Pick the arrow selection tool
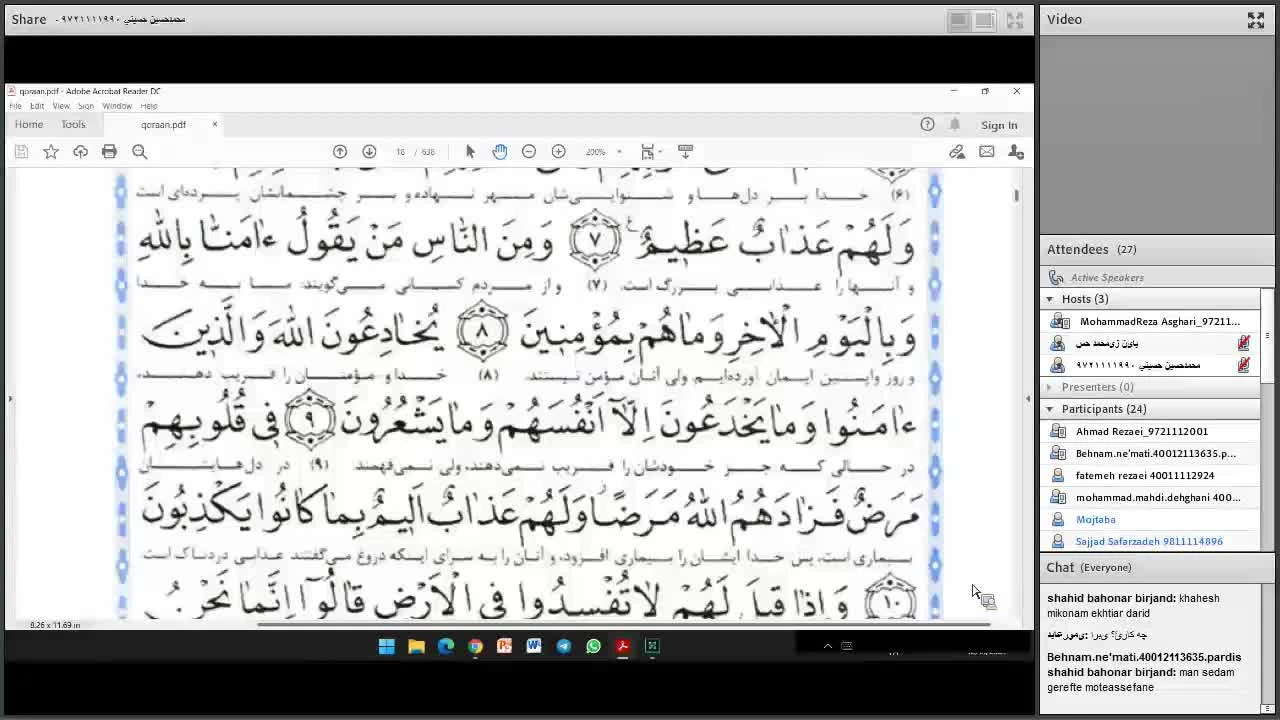 tap(470, 151)
